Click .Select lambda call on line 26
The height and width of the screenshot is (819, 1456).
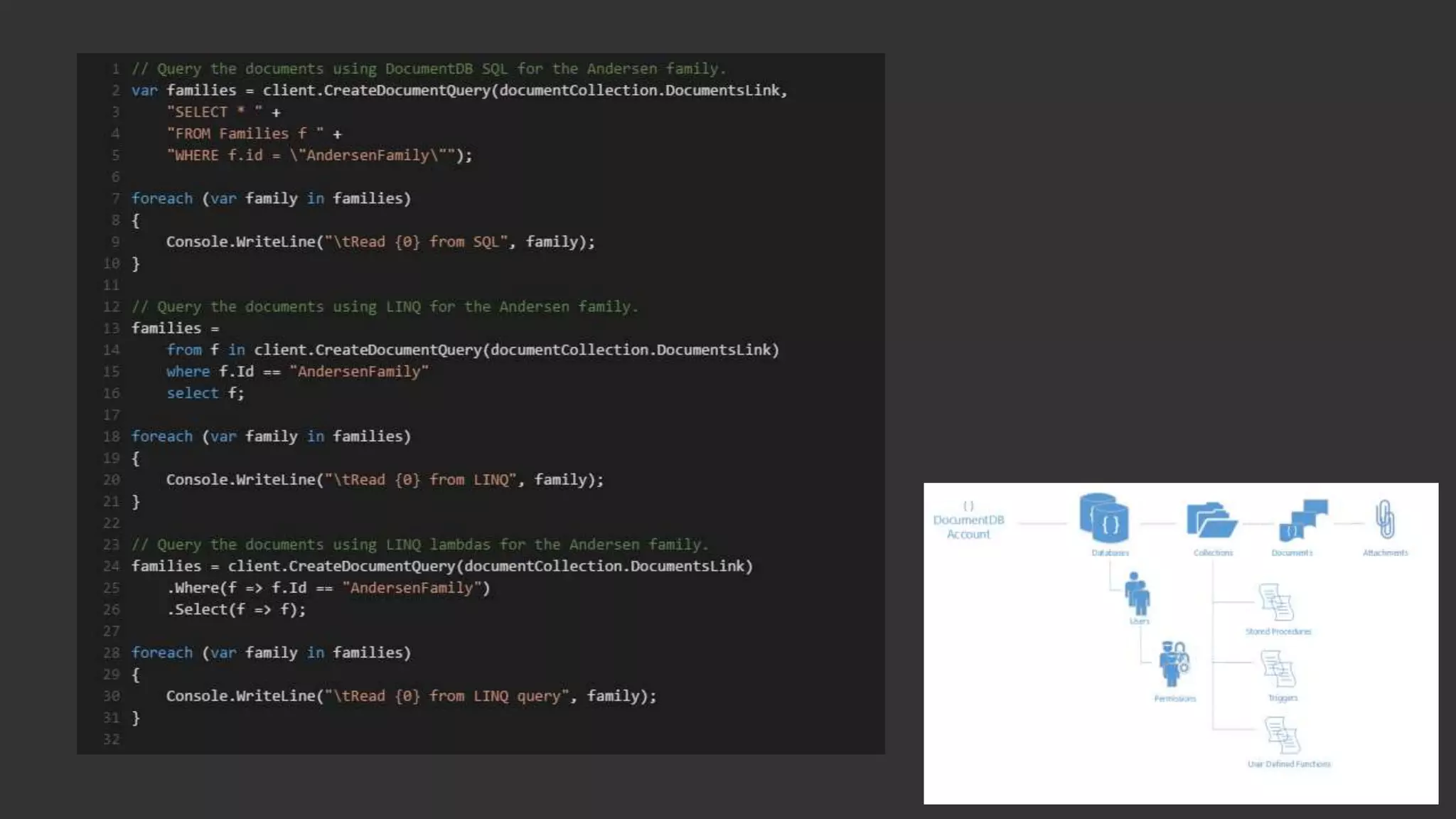point(198,609)
